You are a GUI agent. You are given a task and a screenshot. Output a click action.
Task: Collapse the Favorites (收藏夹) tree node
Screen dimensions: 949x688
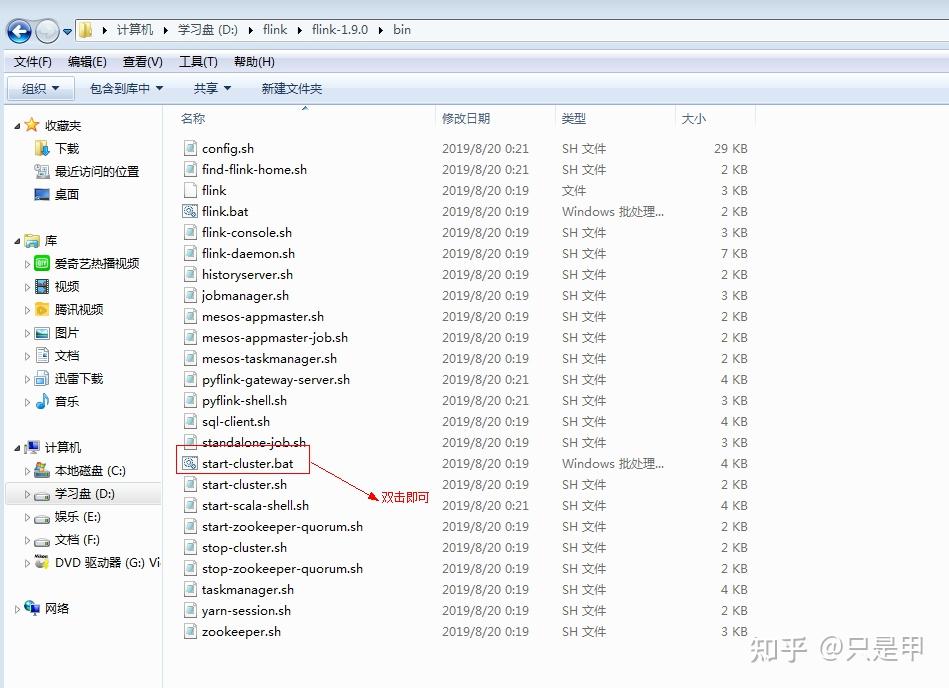tap(17, 126)
